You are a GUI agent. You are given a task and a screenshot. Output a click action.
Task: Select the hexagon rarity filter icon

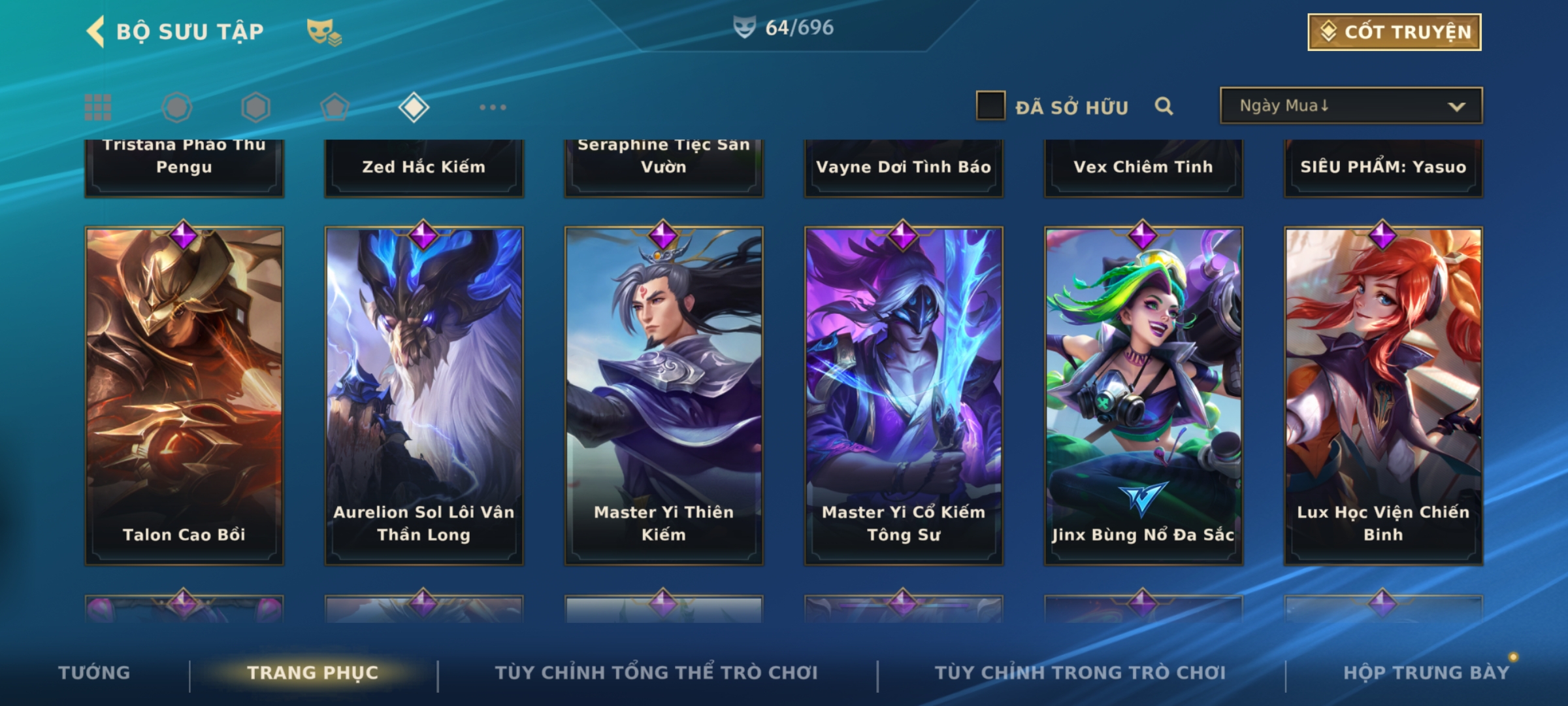[x=255, y=107]
